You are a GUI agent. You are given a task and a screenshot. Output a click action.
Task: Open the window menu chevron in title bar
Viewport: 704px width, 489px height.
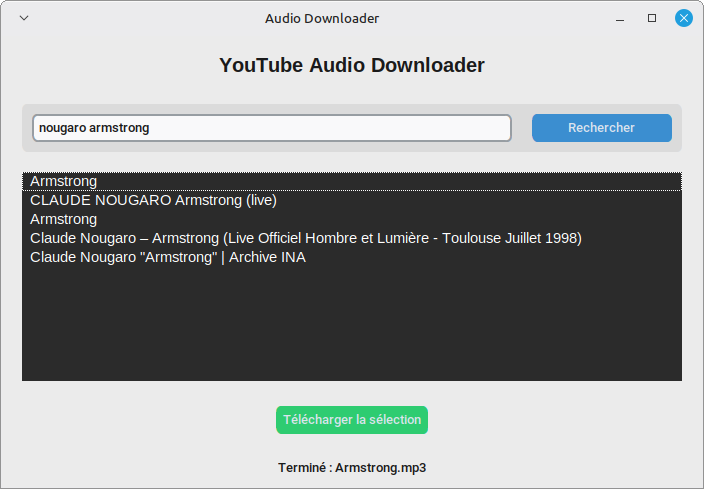click(24, 18)
